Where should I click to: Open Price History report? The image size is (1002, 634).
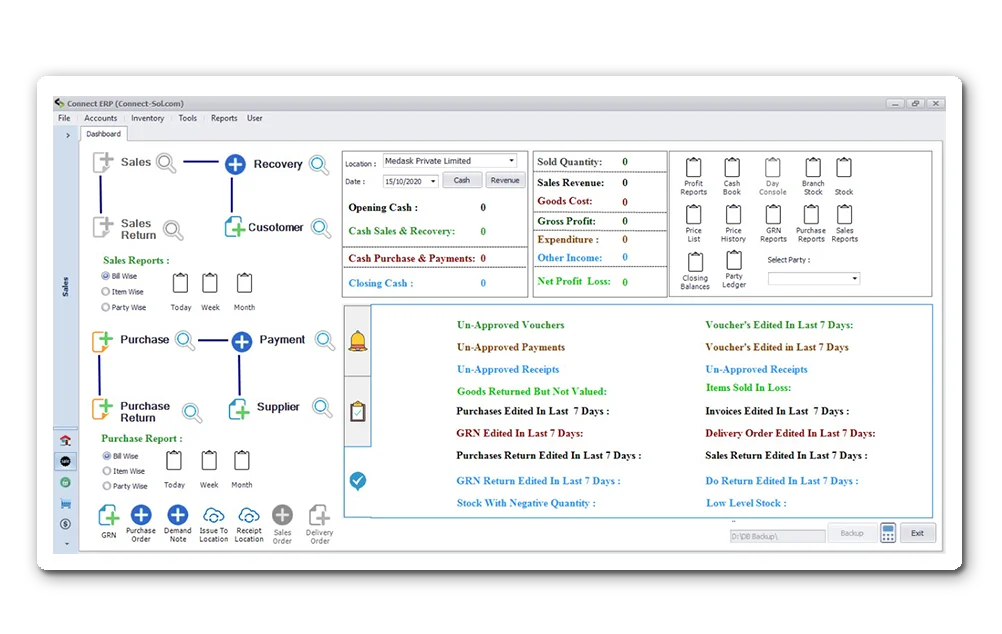(x=734, y=215)
